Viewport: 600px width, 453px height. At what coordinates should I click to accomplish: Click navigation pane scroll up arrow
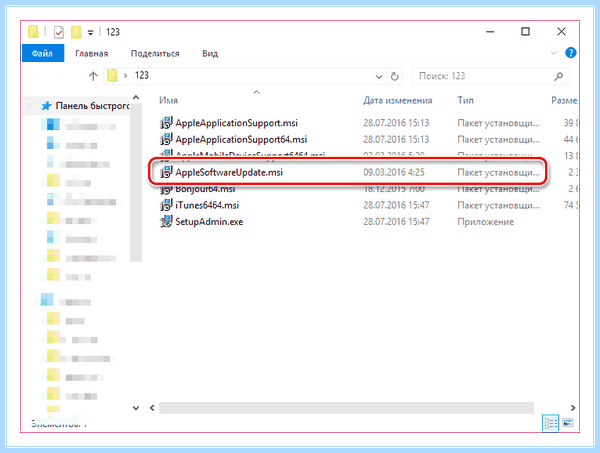tap(136, 98)
